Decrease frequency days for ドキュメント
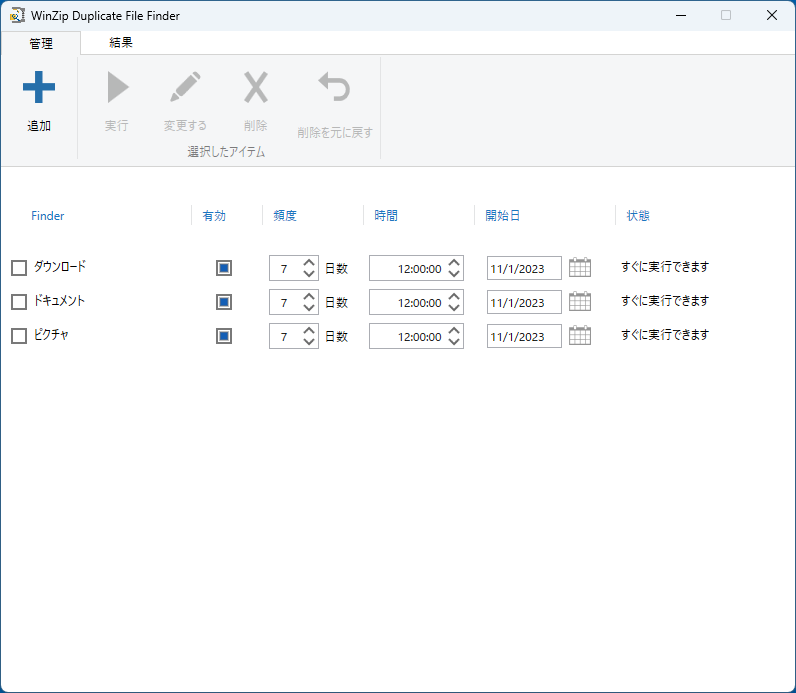The height and width of the screenshot is (693, 796). click(309, 308)
